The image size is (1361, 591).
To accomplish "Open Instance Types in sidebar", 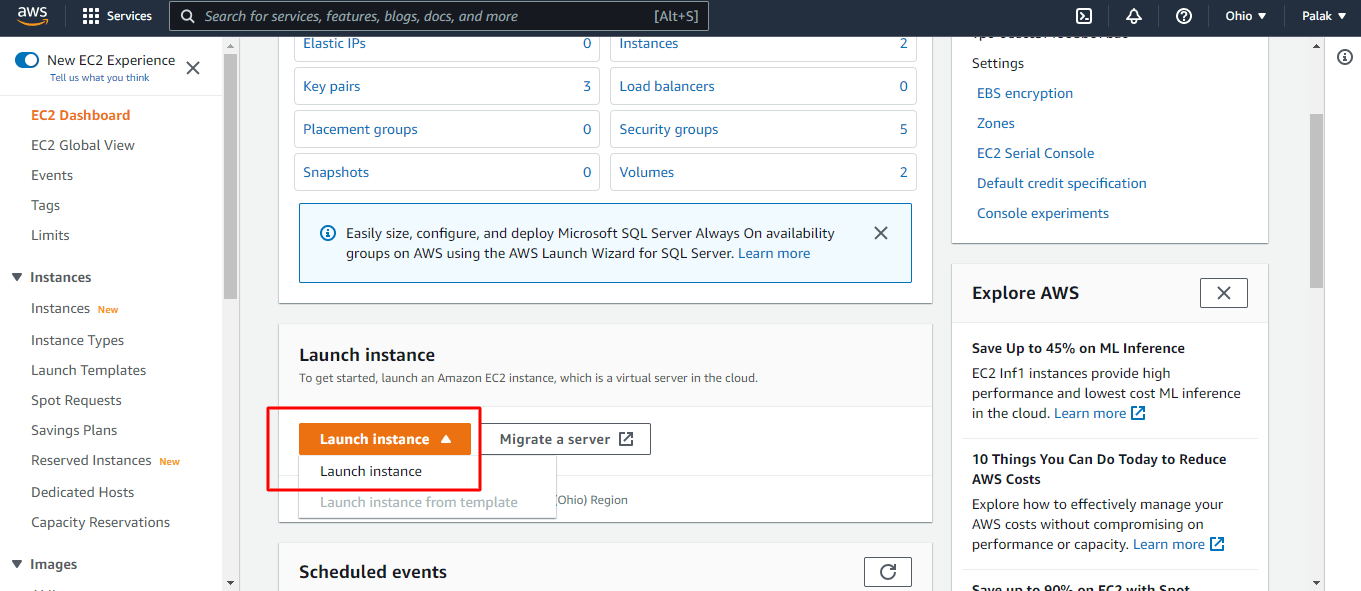I will [78, 340].
